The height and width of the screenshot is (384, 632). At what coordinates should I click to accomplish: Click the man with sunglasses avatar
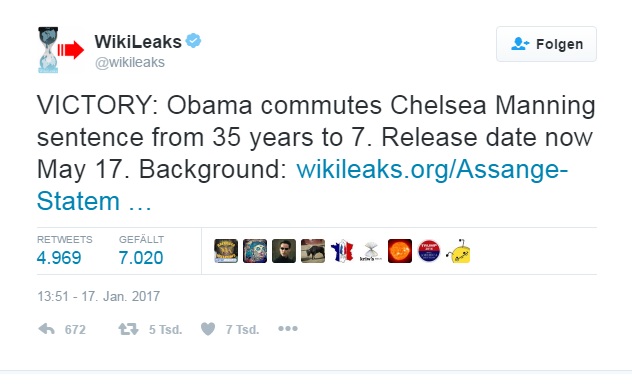click(284, 251)
